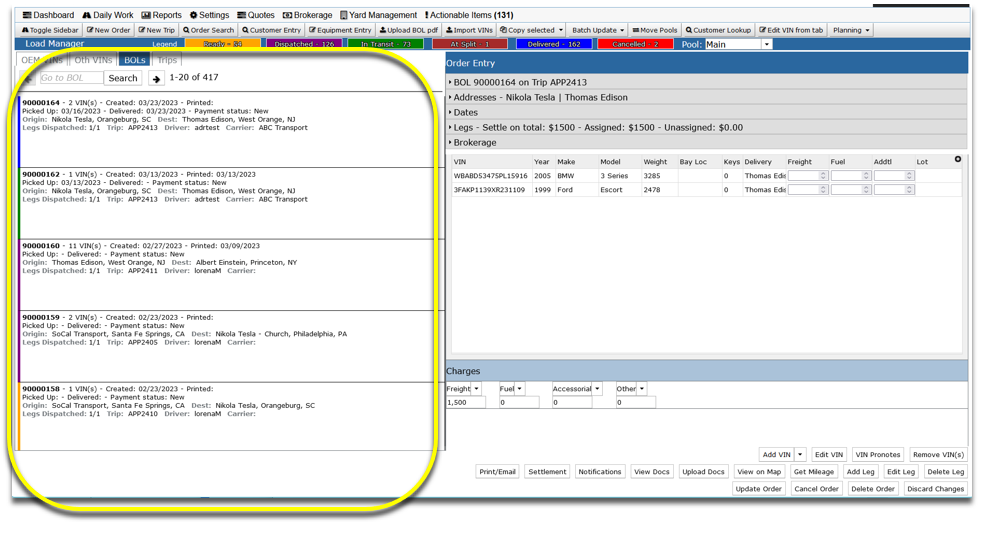Open Customer Lookup
This screenshot has height=534, width=981.
[718, 30]
